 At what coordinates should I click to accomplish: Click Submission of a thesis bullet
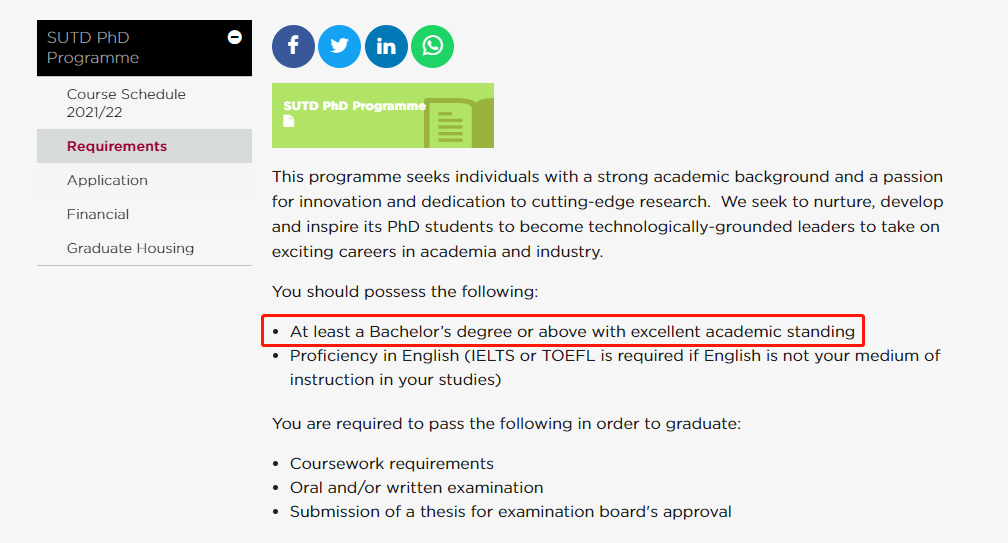[x=510, y=512]
